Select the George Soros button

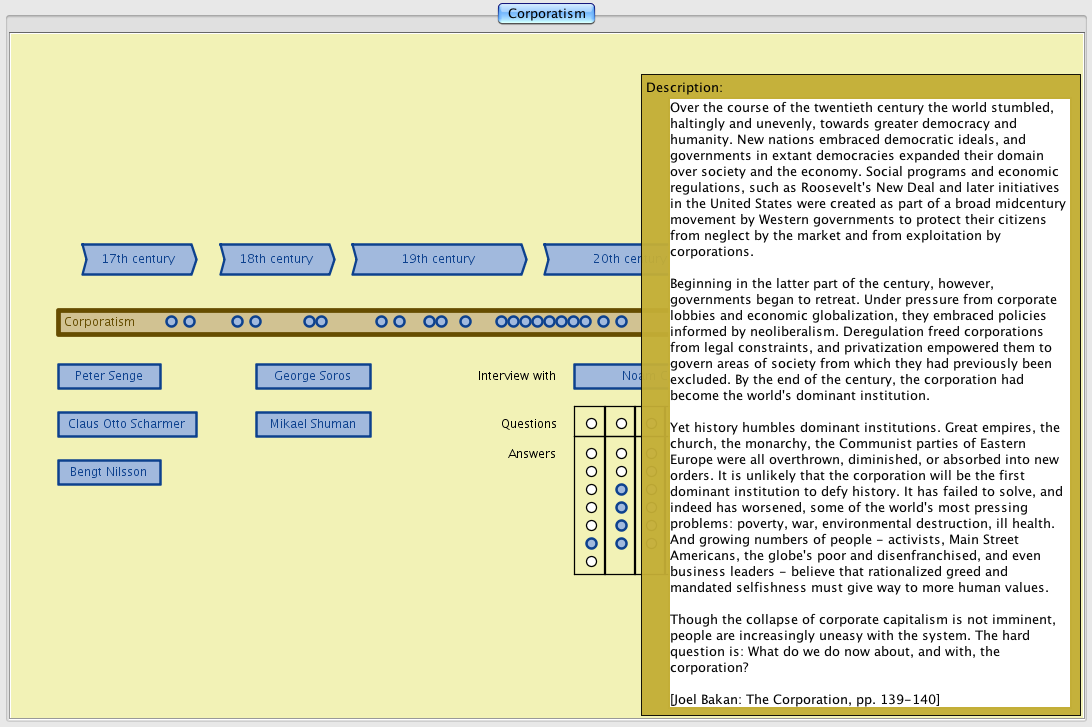pyautogui.click(x=312, y=376)
